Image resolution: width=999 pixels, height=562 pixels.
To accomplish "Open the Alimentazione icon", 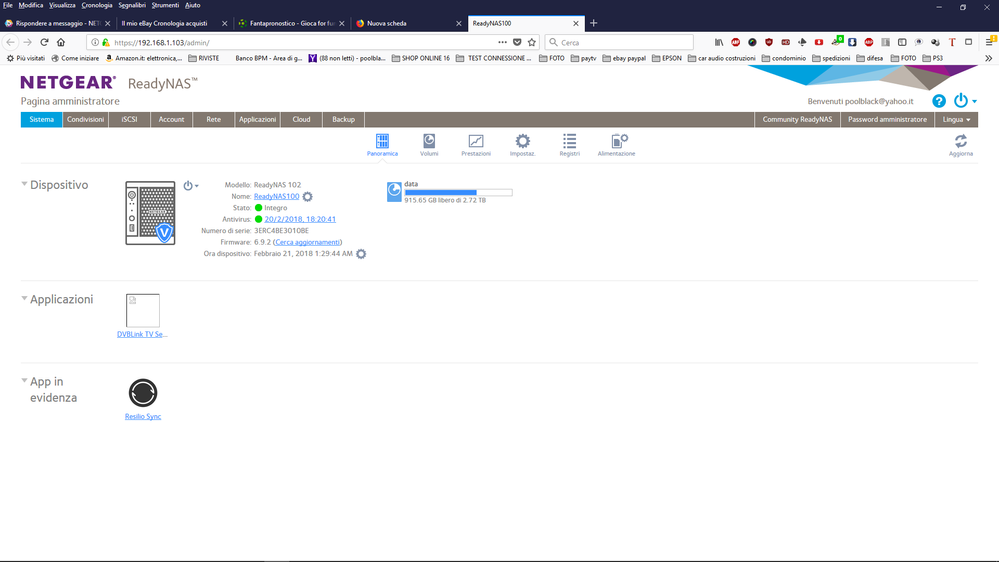I will 616,145.
